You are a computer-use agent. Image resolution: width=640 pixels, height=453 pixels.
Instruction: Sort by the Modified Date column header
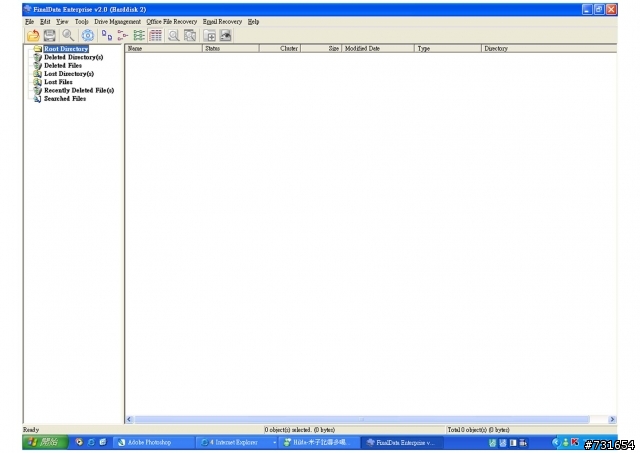tap(378, 48)
